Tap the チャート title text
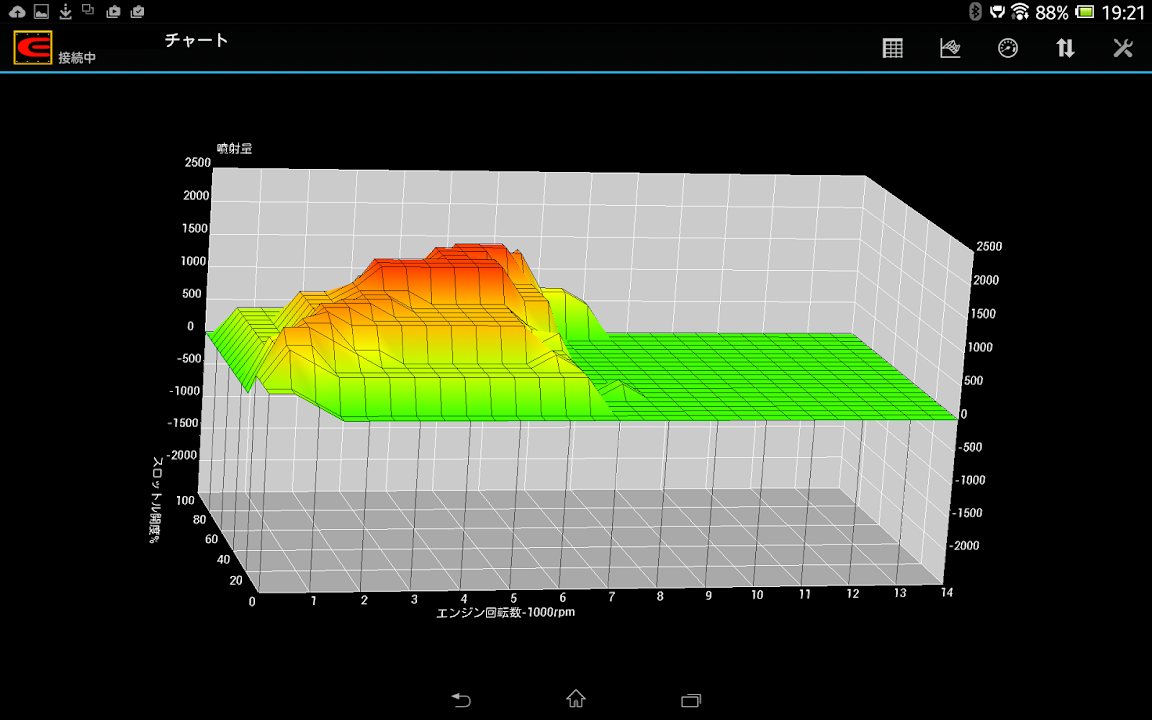 pos(197,40)
